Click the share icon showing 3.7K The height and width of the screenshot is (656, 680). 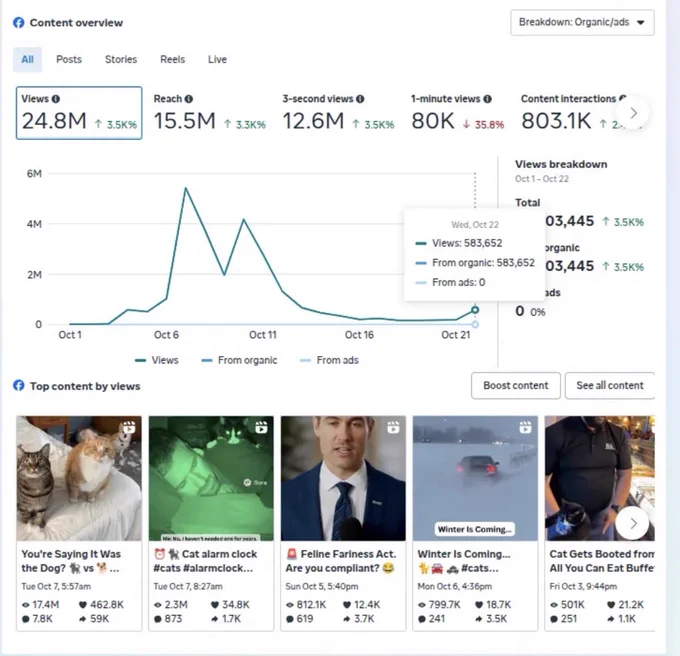tap(347, 619)
